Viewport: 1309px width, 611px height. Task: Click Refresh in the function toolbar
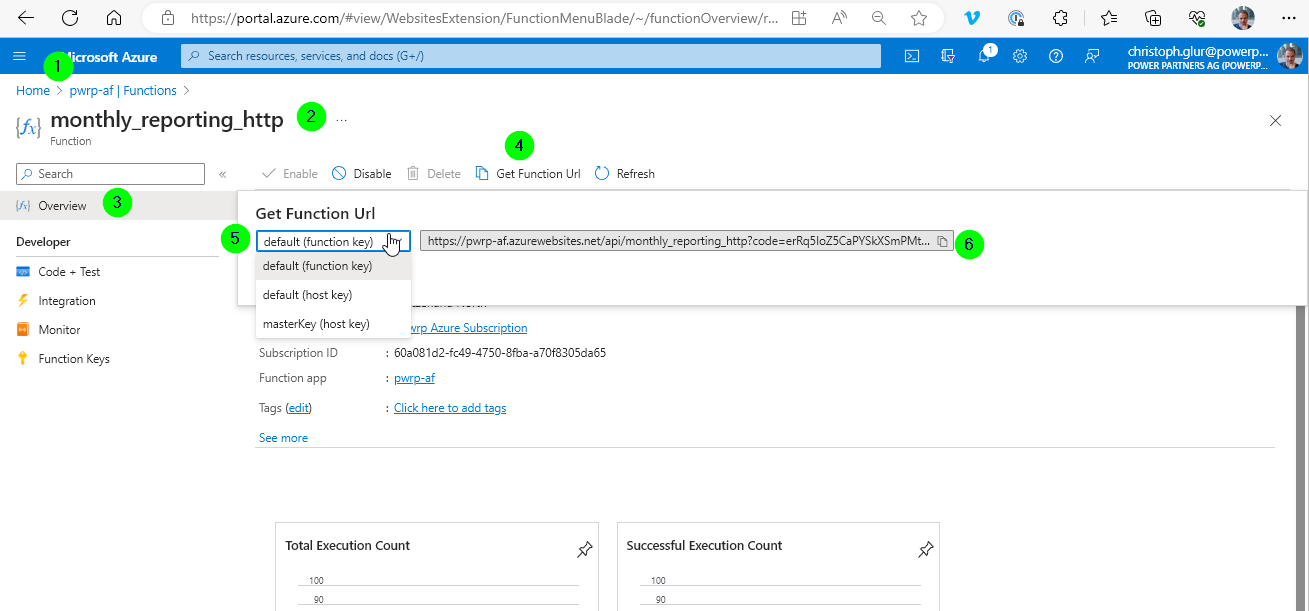coord(625,174)
